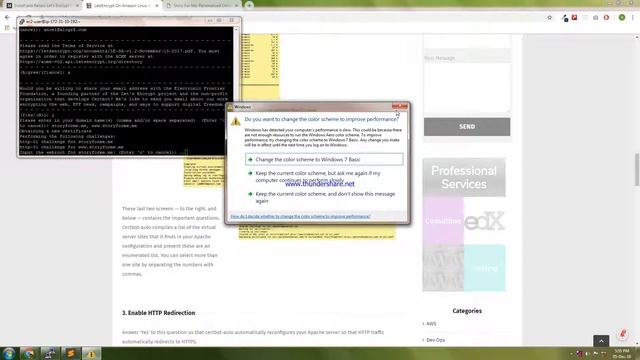640x360 pixels.
Task: Open the AWS category link
Action: click(x=431, y=324)
